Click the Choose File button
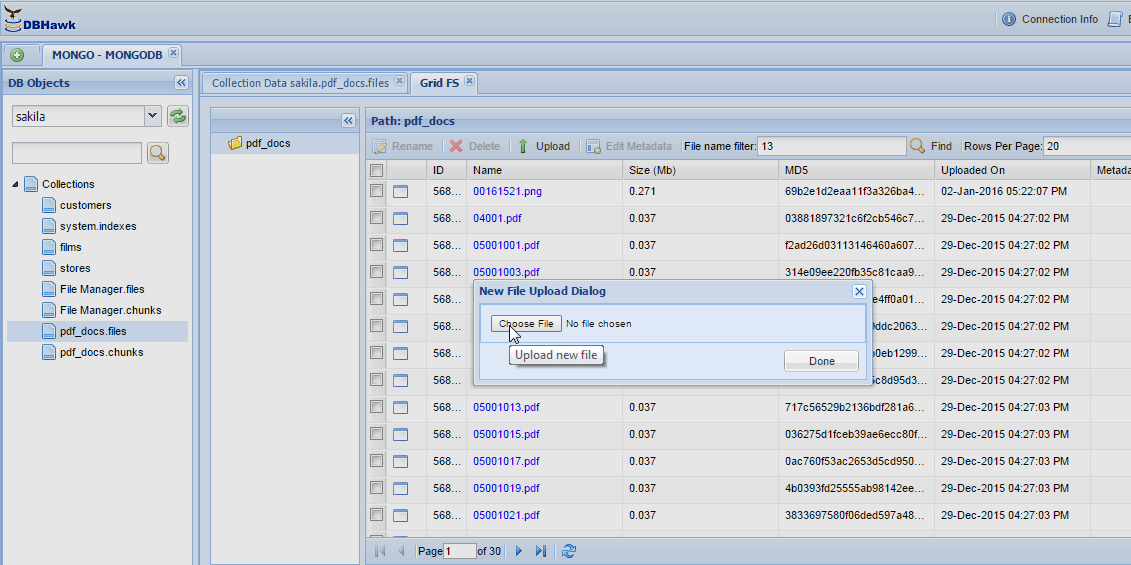 pos(526,324)
